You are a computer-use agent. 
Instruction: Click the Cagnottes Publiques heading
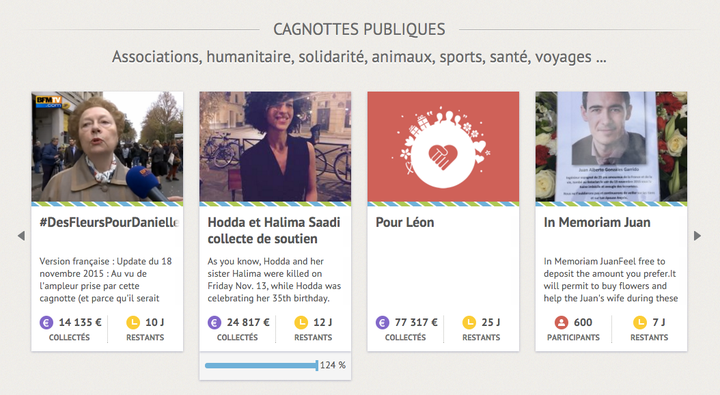pyautogui.click(x=359, y=29)
